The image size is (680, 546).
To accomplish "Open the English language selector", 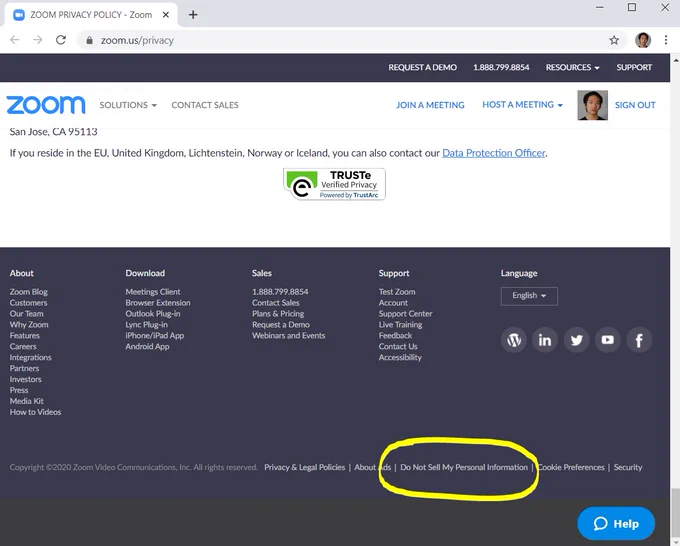I will click(x=529, y=296).
